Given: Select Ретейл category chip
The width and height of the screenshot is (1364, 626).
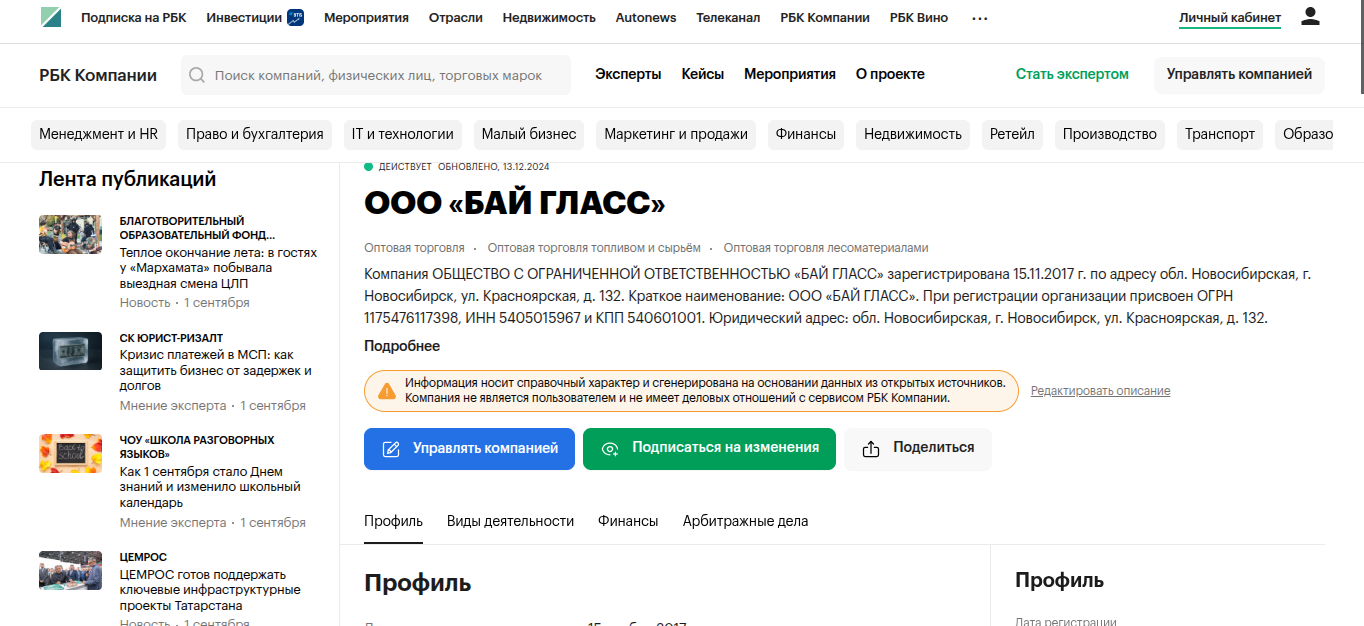Looking at the screenshot, I should 1012,134.
